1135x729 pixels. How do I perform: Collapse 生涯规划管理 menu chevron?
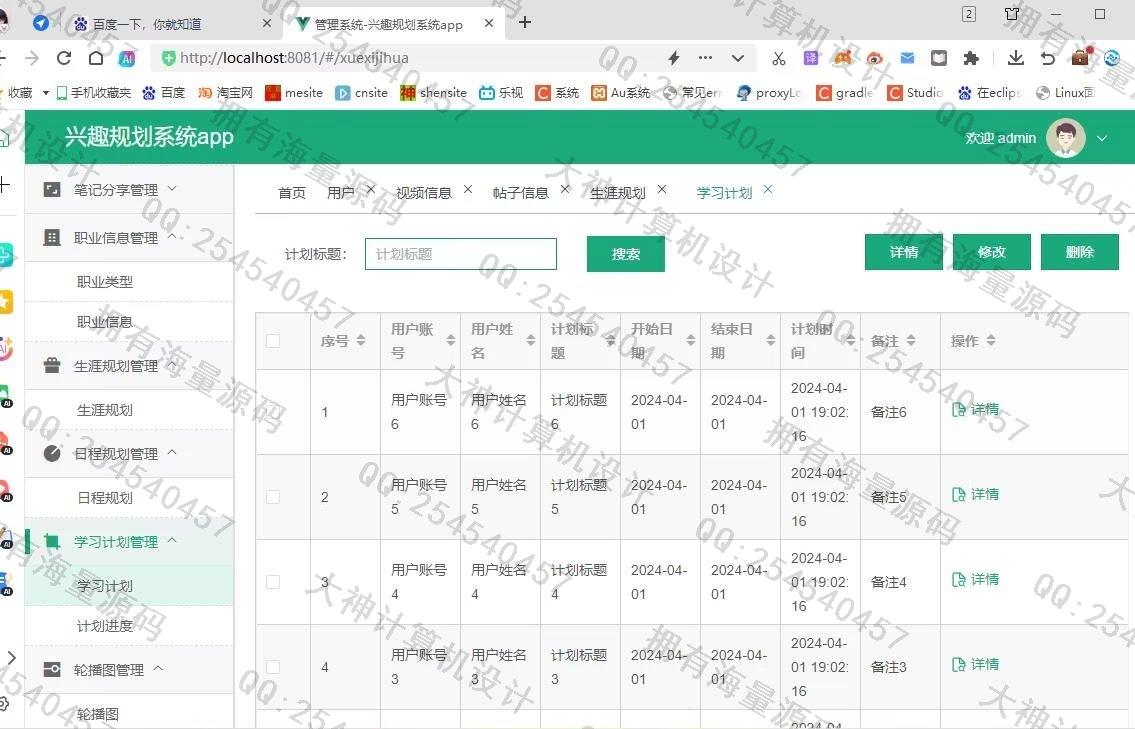[172, 364]
